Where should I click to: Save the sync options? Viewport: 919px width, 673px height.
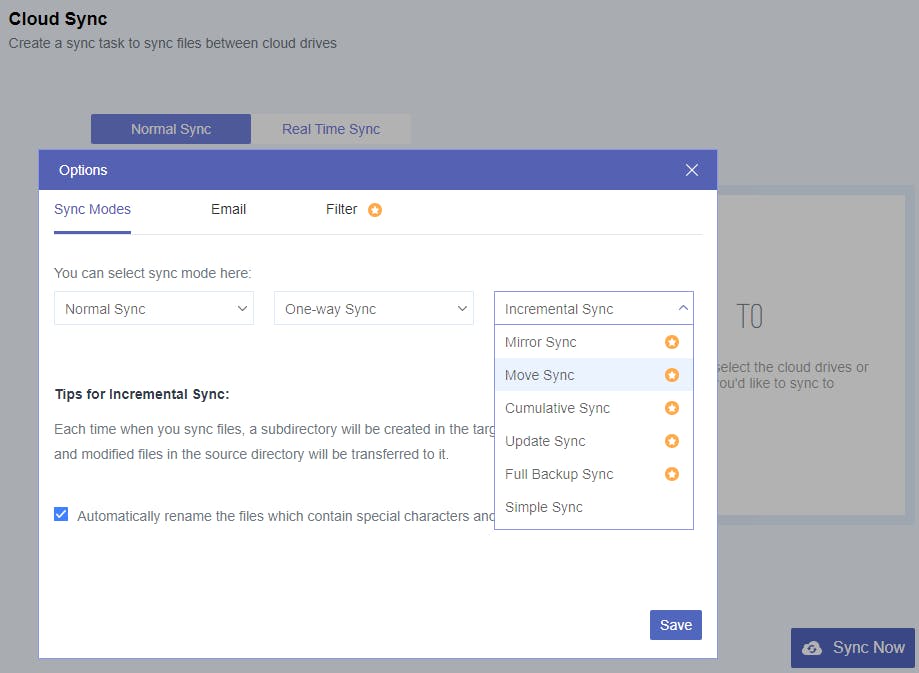(675, 625)
